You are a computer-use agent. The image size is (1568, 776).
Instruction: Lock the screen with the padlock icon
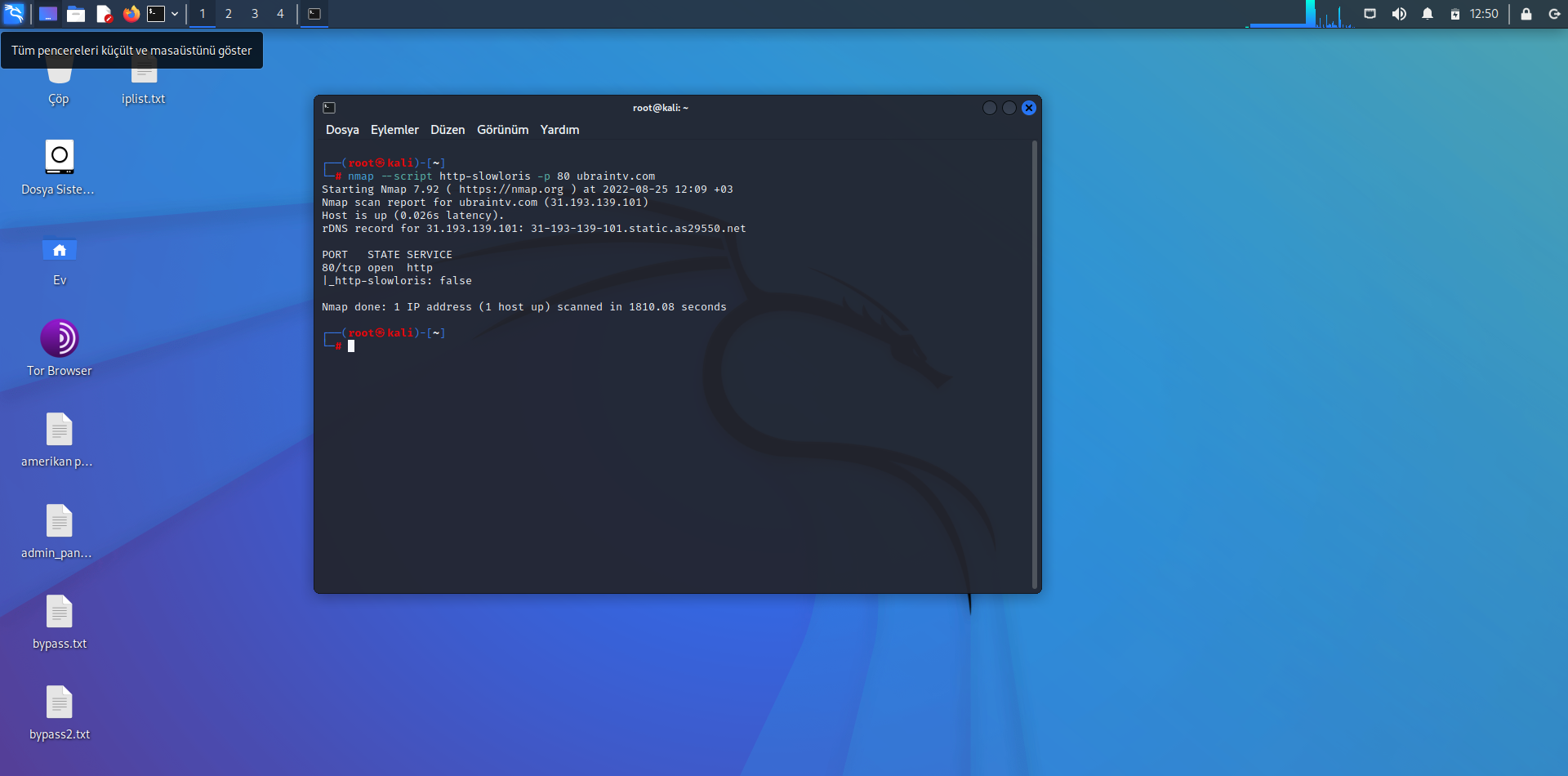[1526, 14]
